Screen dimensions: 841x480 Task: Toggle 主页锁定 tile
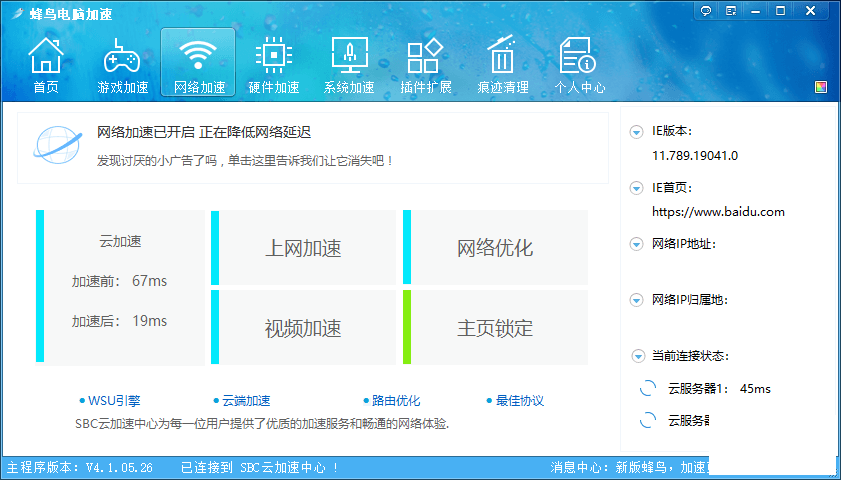coord(495,328)
